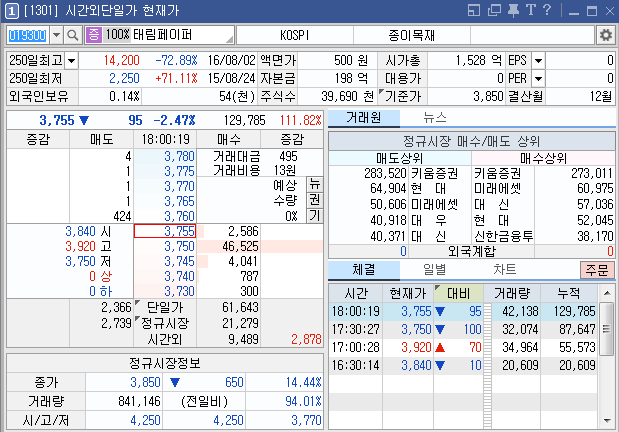Click the purple 증 margin badge icon

coord(94,35)
